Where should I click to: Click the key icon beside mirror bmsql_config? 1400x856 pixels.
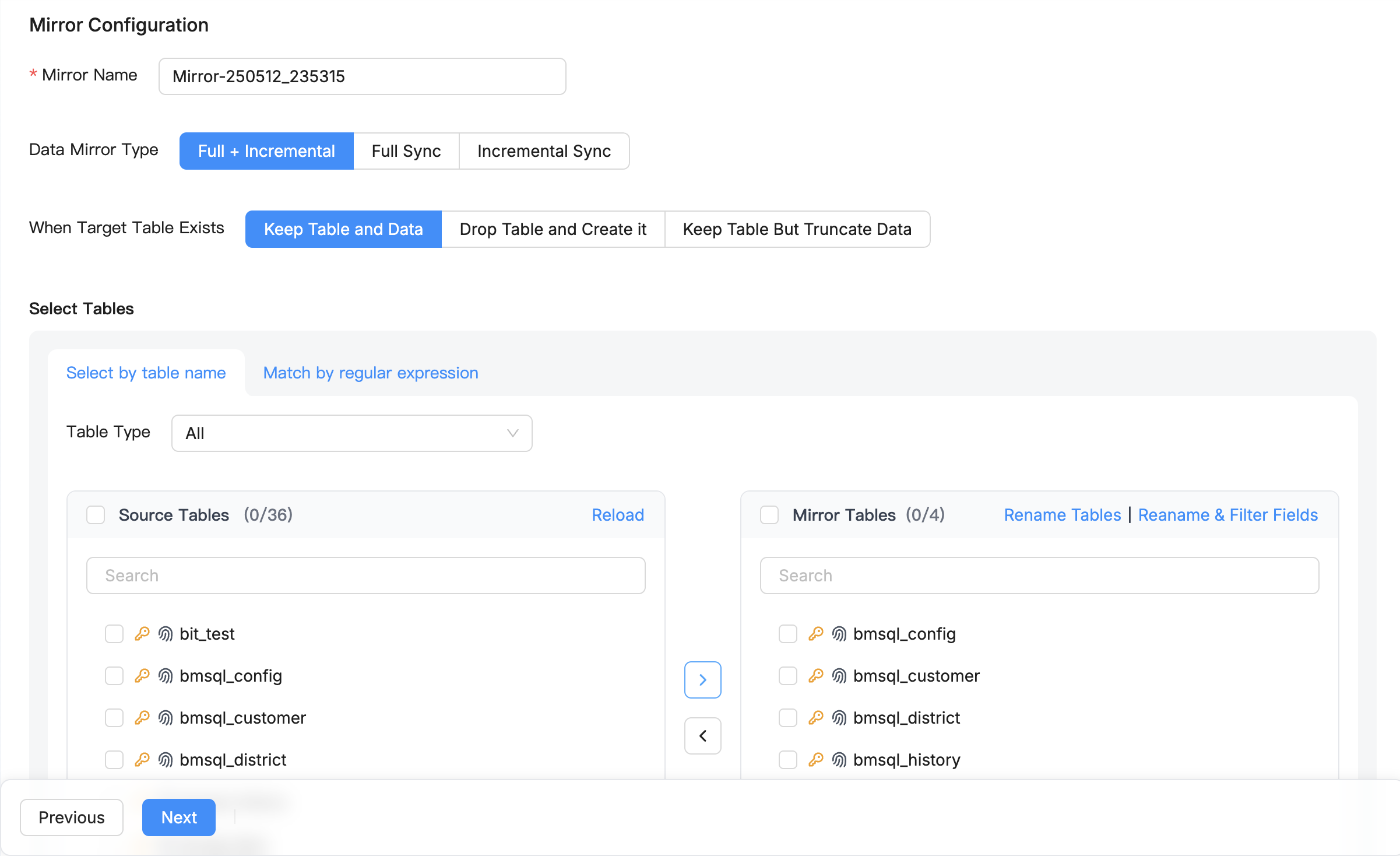816,634
